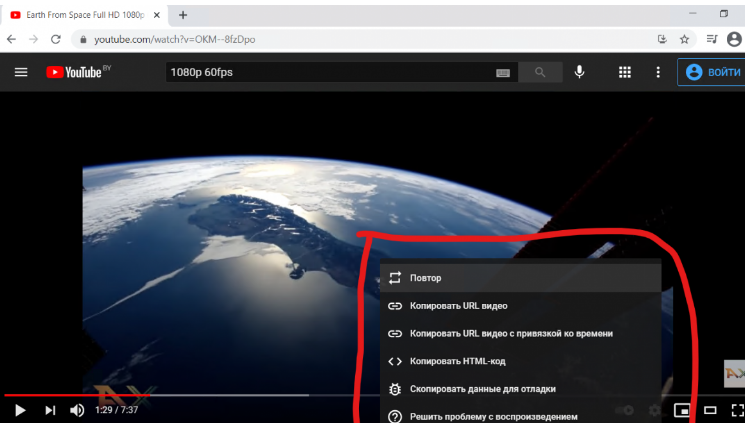Mute the video with the speaker icon
The height and width of the screenshot is (423, 745).
pos(77,410)
